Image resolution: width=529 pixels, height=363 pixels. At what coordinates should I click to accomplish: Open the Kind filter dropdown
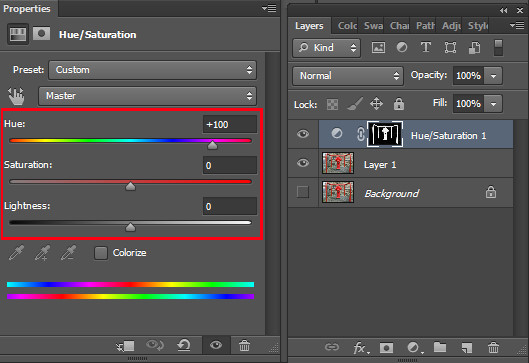pyautogui.click(x=327, y=48)
